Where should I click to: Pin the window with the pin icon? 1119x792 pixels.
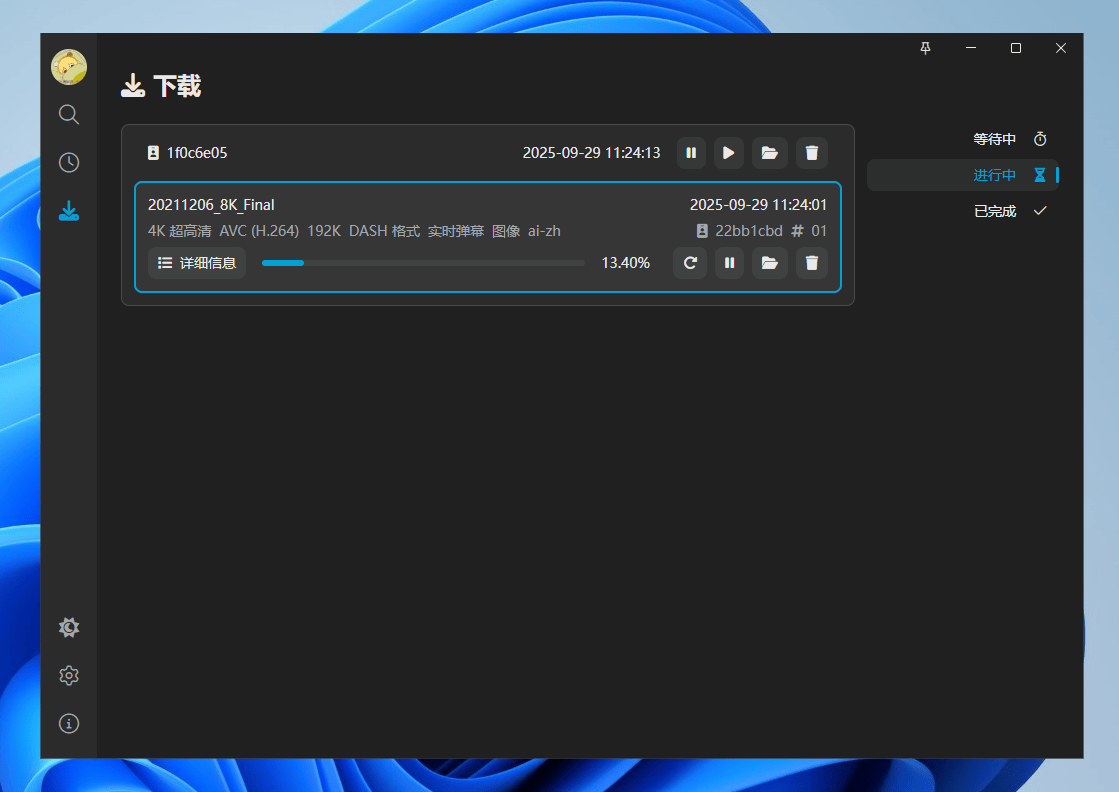point(925,48)
